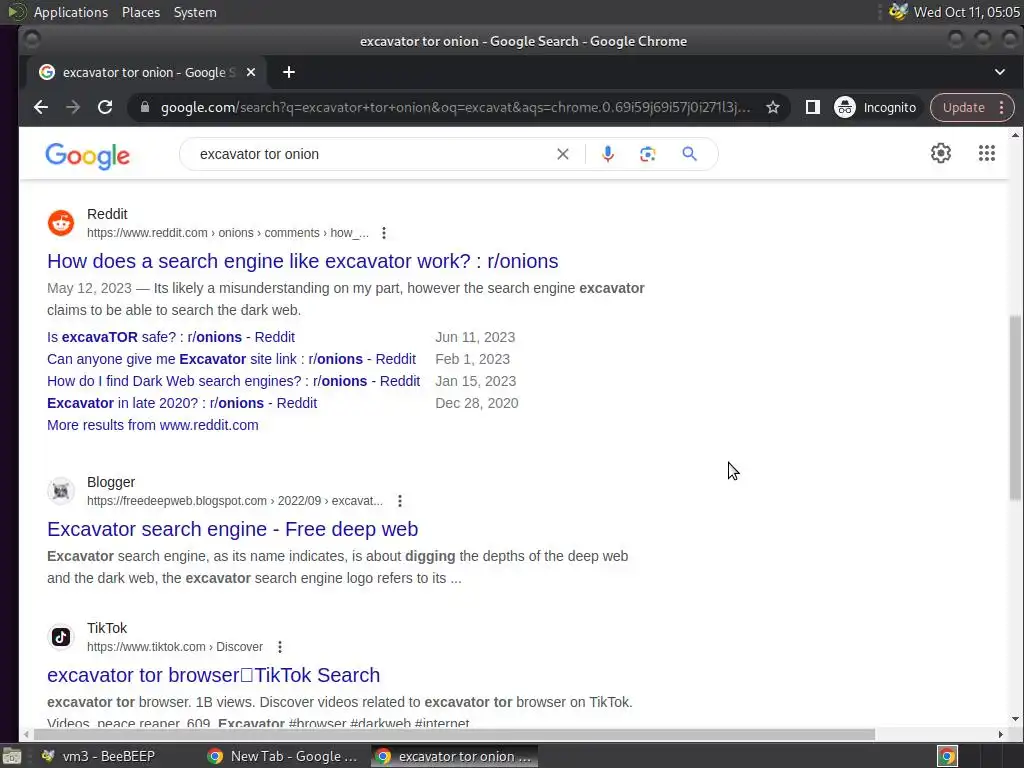
Task: Open the Applications menu
Action: click(71, 12)
